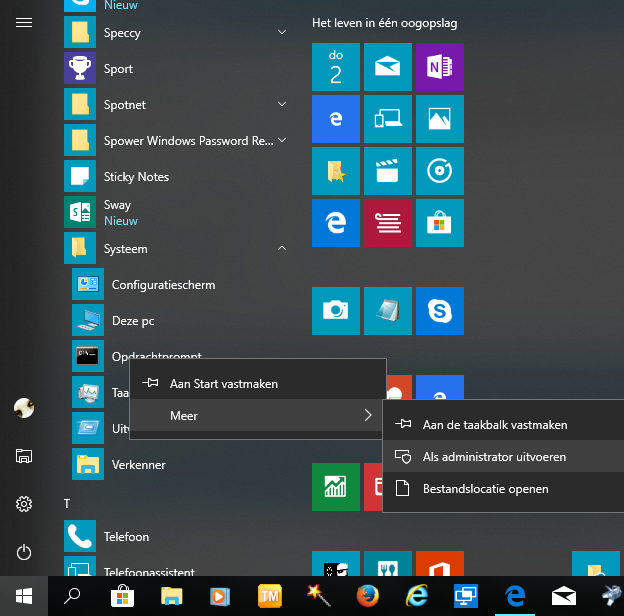This screenshot has width=624, height=616.
Task: Open the Skype tile
Action: [x=440, y=311]
